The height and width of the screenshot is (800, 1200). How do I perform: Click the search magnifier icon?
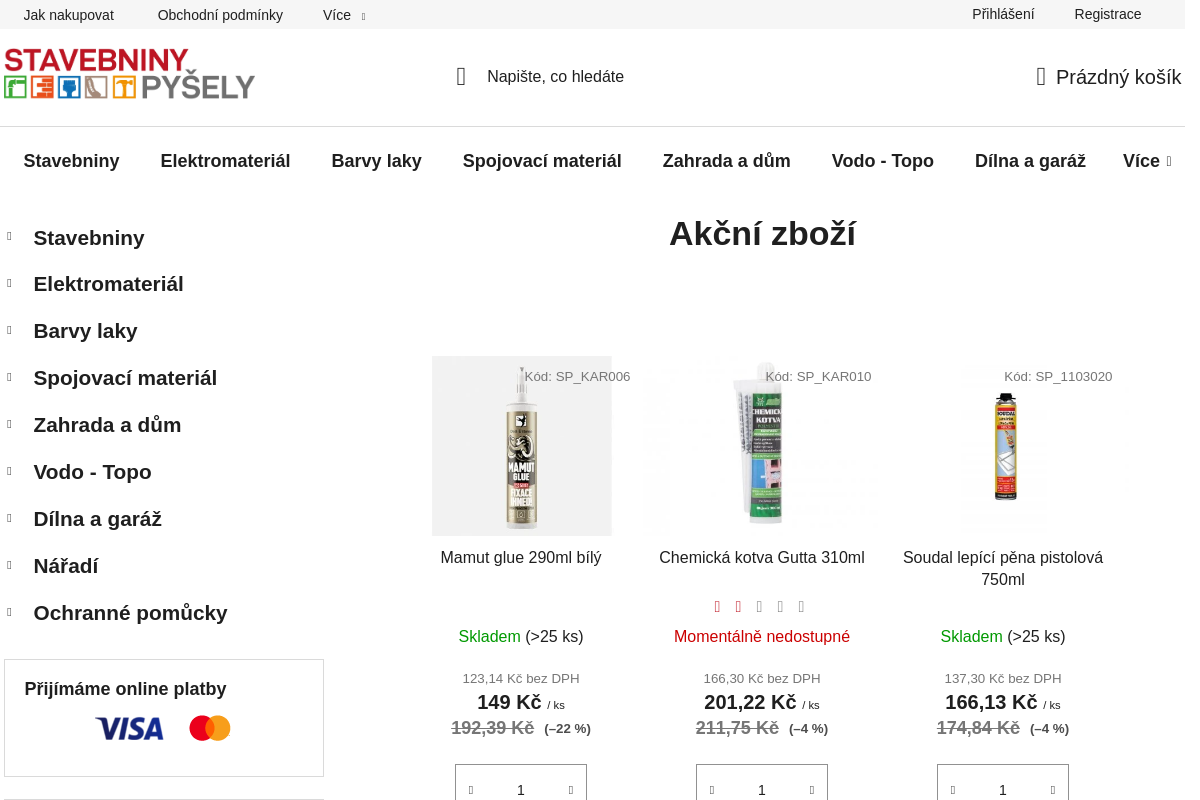[x=461, y=77]
